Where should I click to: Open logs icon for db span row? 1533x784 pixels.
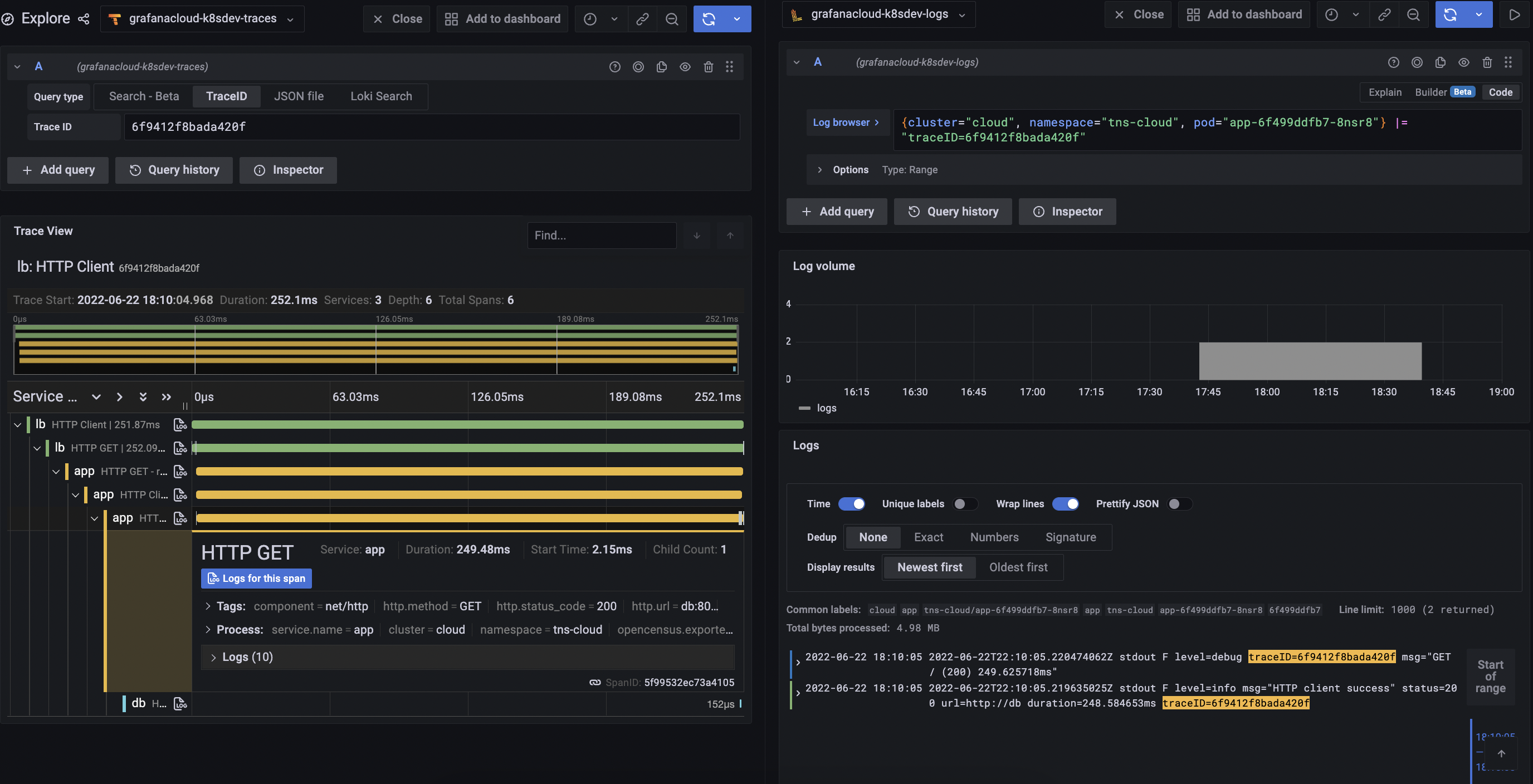pyautogui.click(x=180, y=704)
